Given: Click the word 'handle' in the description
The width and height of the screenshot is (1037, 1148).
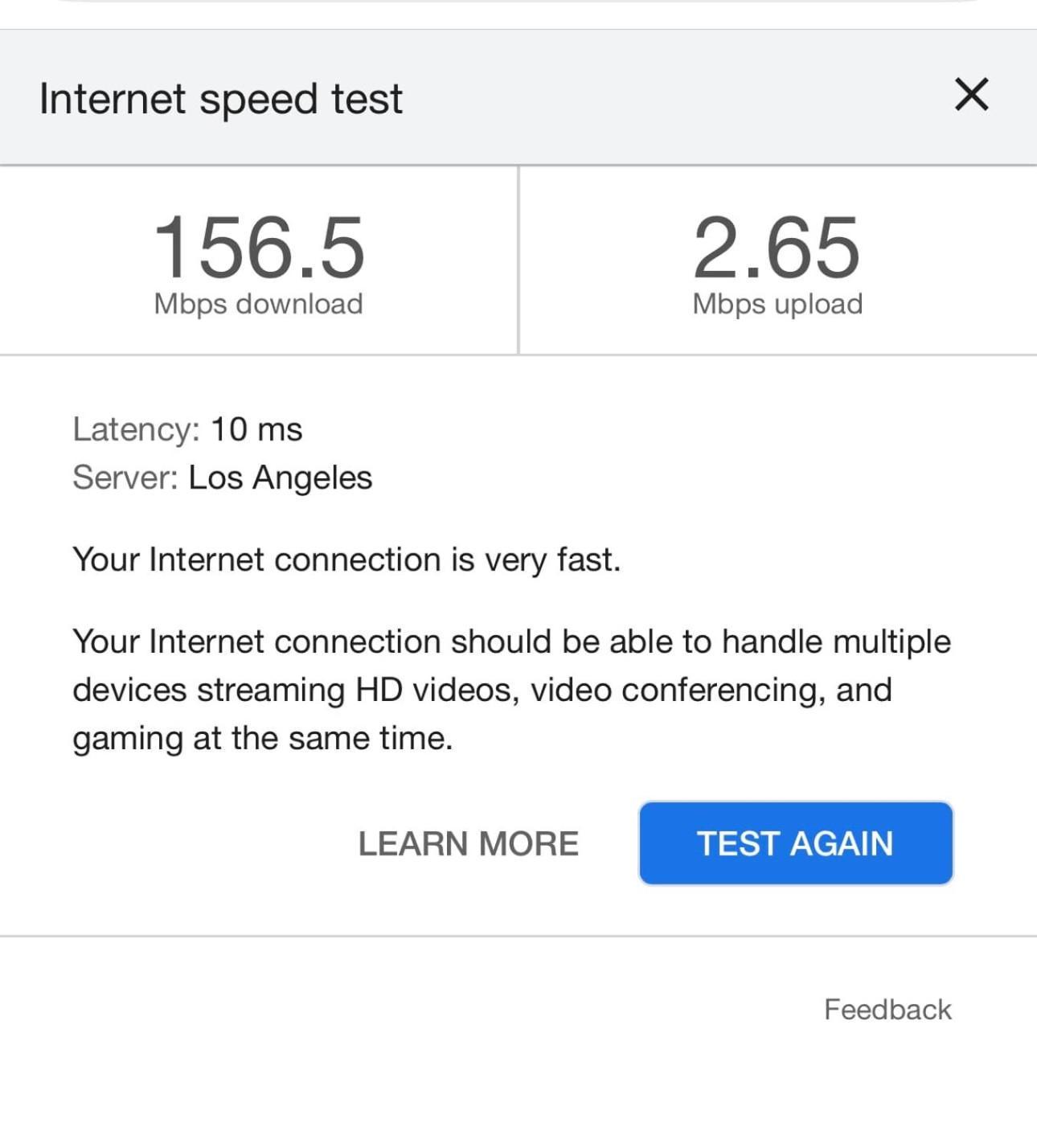Looking at the screenshot, I should 772,642.
